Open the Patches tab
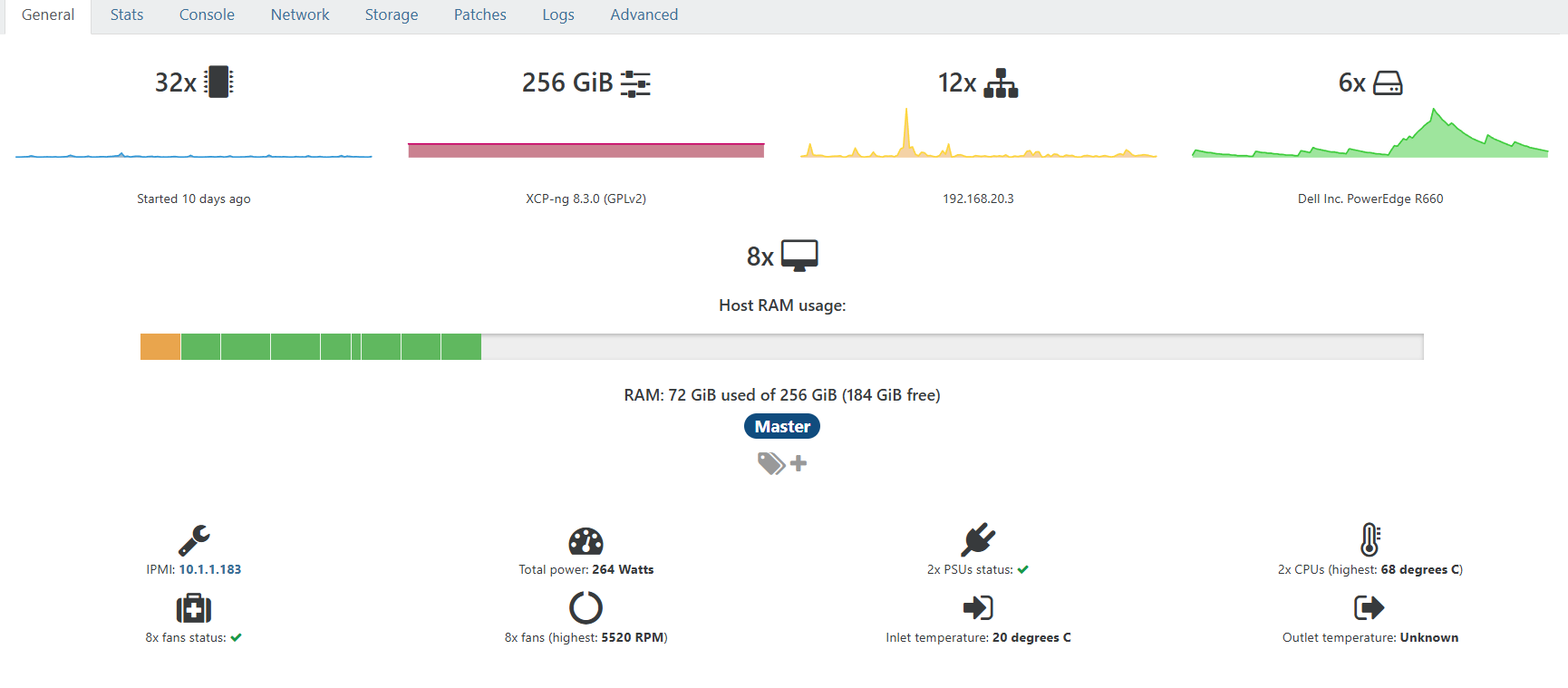The width and height of the screenshot is (1568, 688). [x=479, y=15]
